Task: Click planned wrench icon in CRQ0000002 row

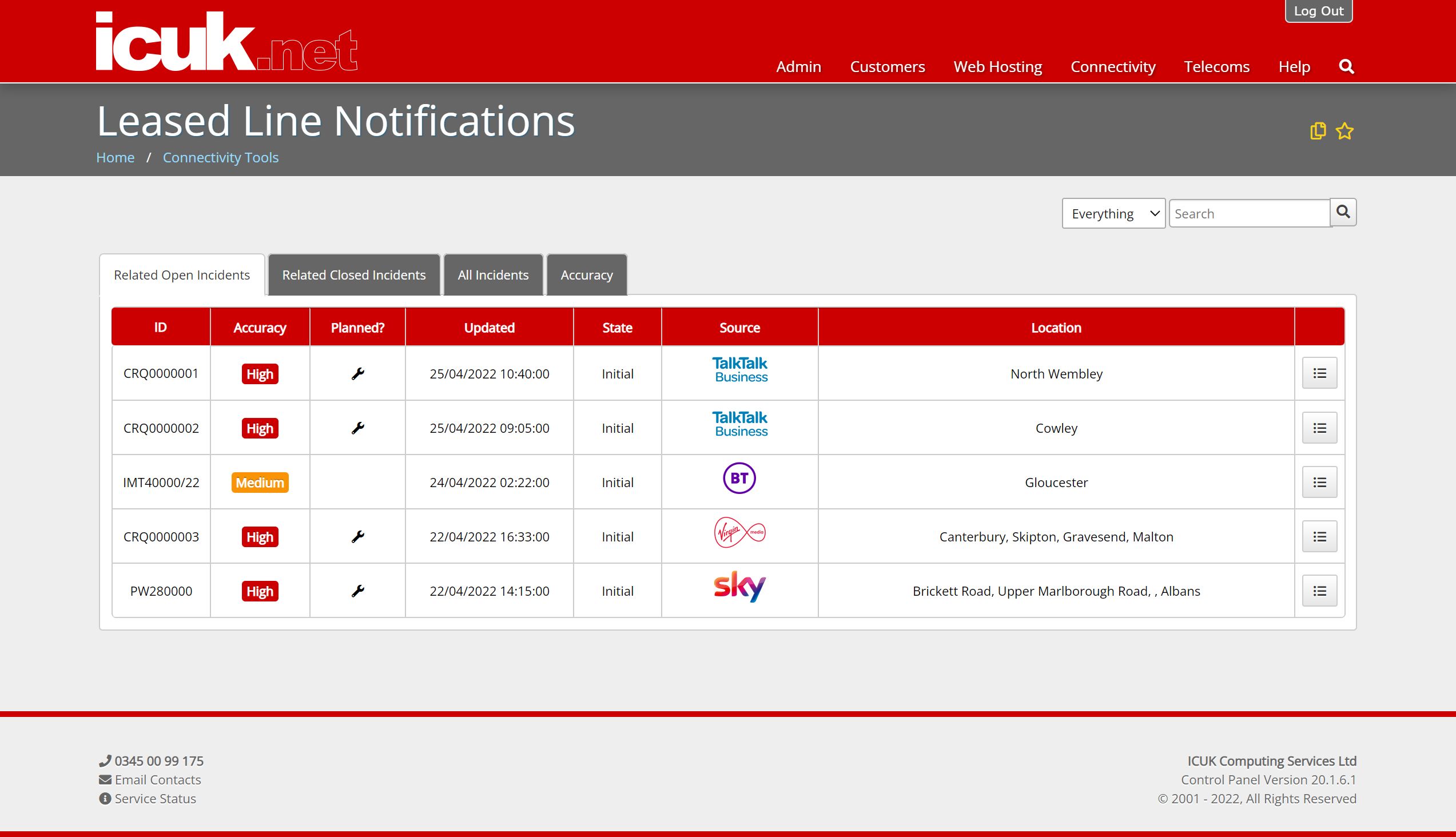Action: [x=357, y=428]
